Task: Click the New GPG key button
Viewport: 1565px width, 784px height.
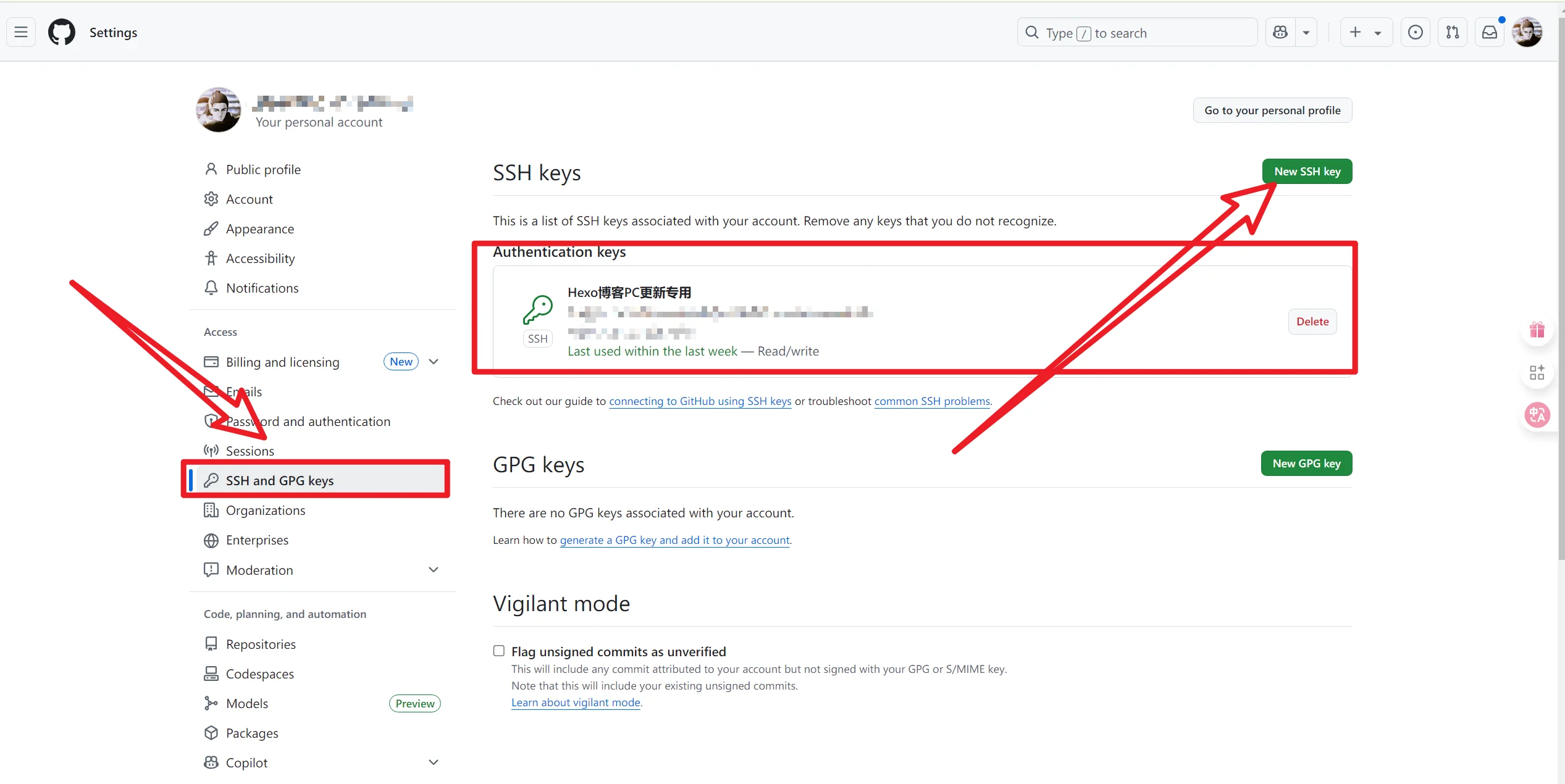Action: pyautogui.click(x=1306, y=464)
